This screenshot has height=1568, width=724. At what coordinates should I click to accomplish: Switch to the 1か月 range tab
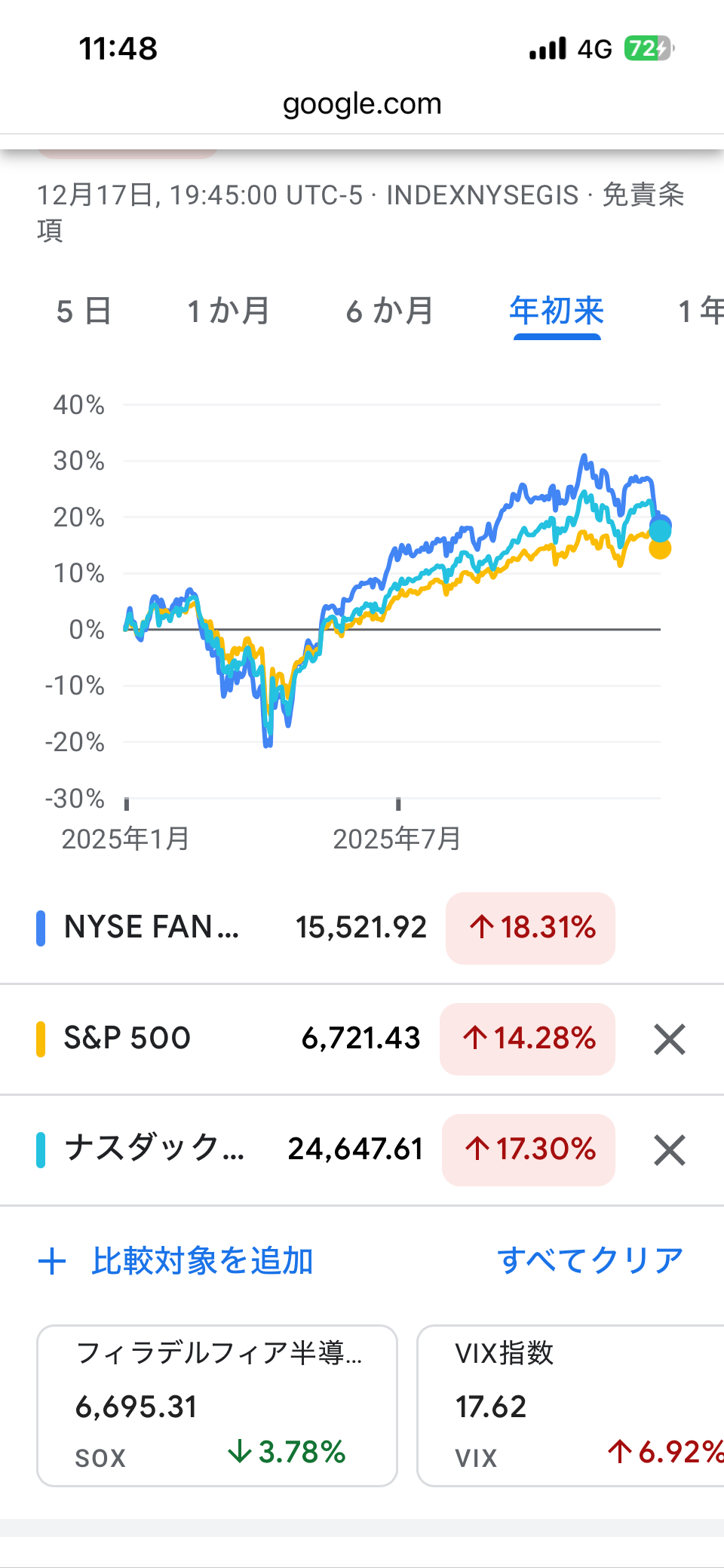tap(228, 311)
